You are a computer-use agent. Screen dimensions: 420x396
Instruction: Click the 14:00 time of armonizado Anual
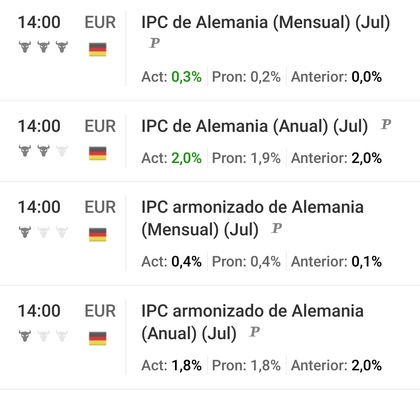39,311
